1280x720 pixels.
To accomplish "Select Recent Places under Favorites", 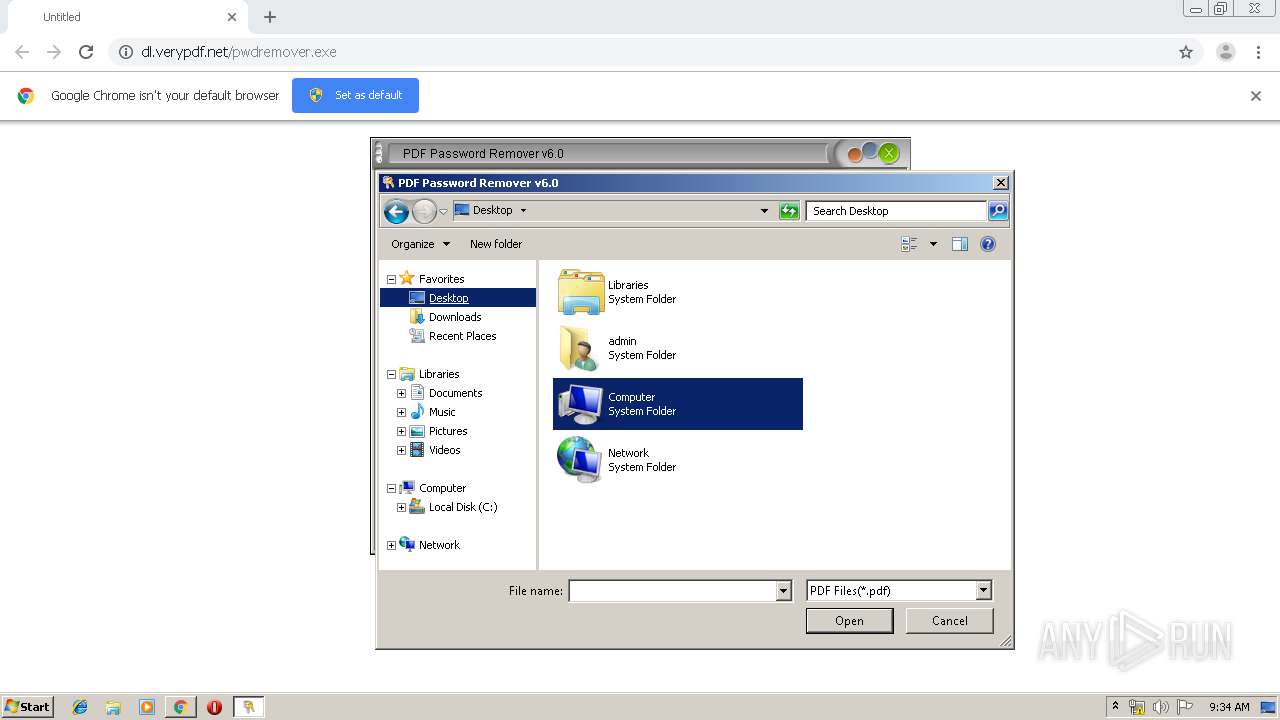I will pos(462,336).
